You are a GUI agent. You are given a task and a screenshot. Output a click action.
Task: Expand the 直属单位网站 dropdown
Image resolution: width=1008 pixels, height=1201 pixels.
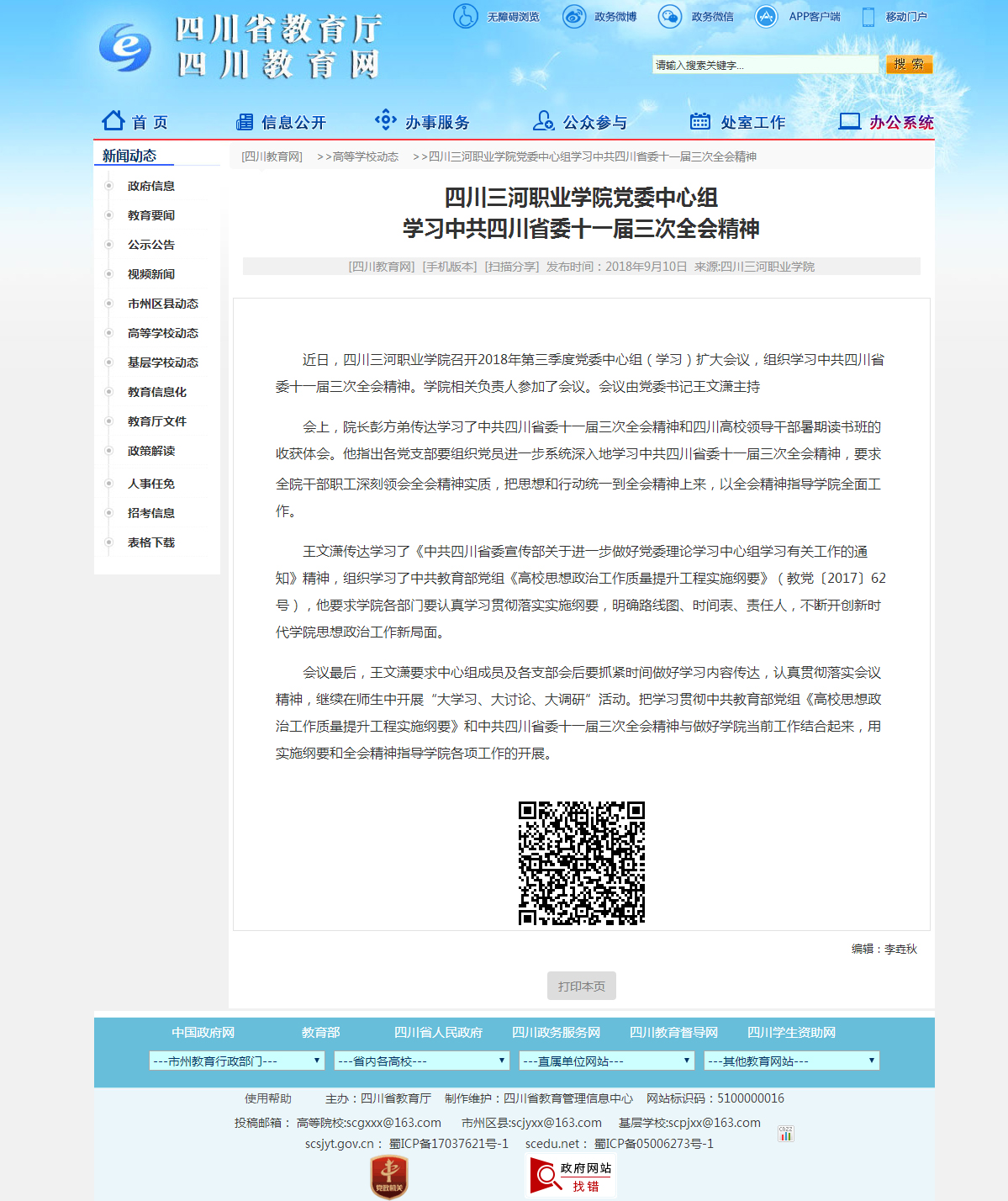click(607, 1061)
